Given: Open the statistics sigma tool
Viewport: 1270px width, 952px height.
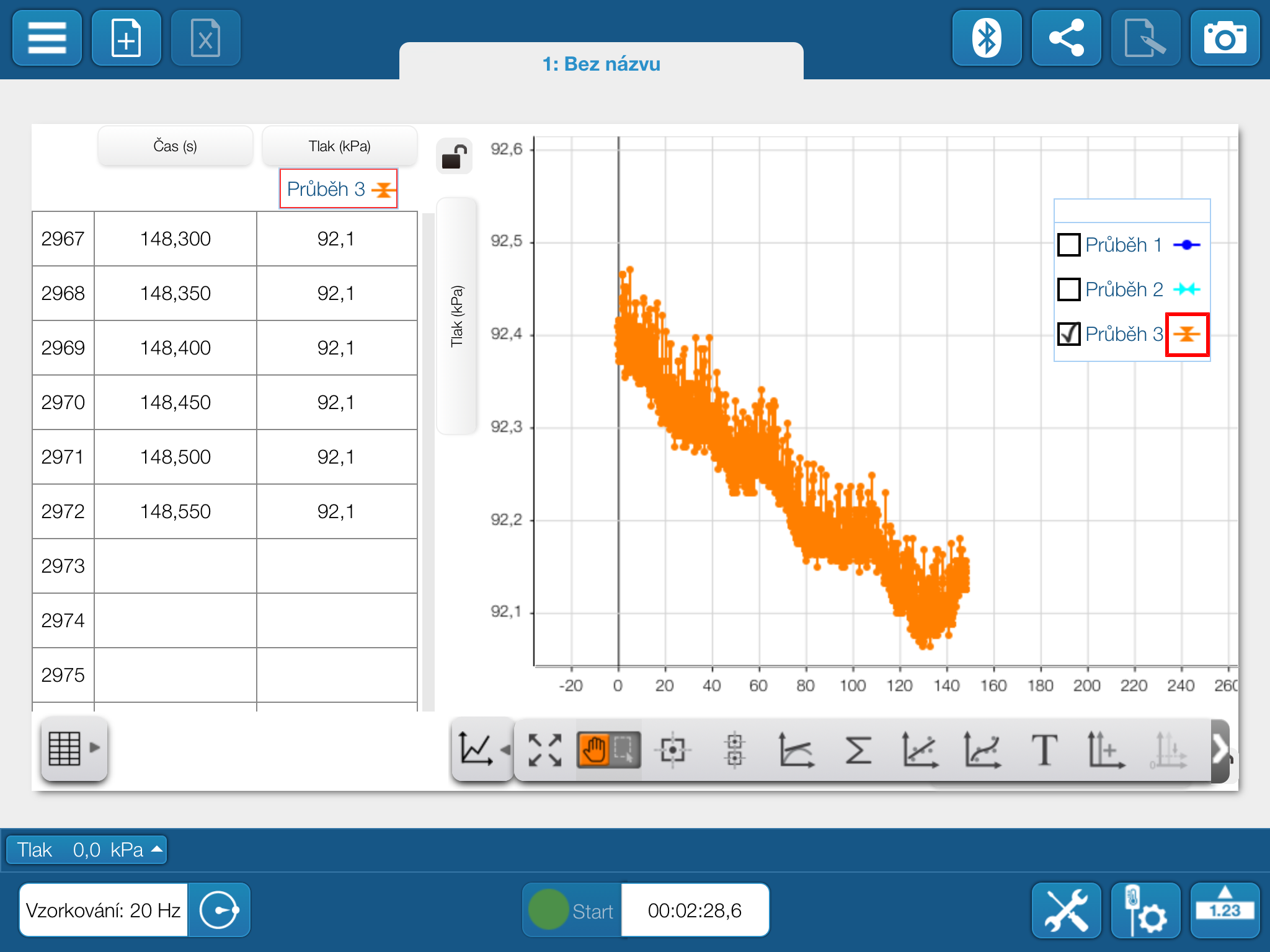Looking at the screenshot, I should click(858, 750).
